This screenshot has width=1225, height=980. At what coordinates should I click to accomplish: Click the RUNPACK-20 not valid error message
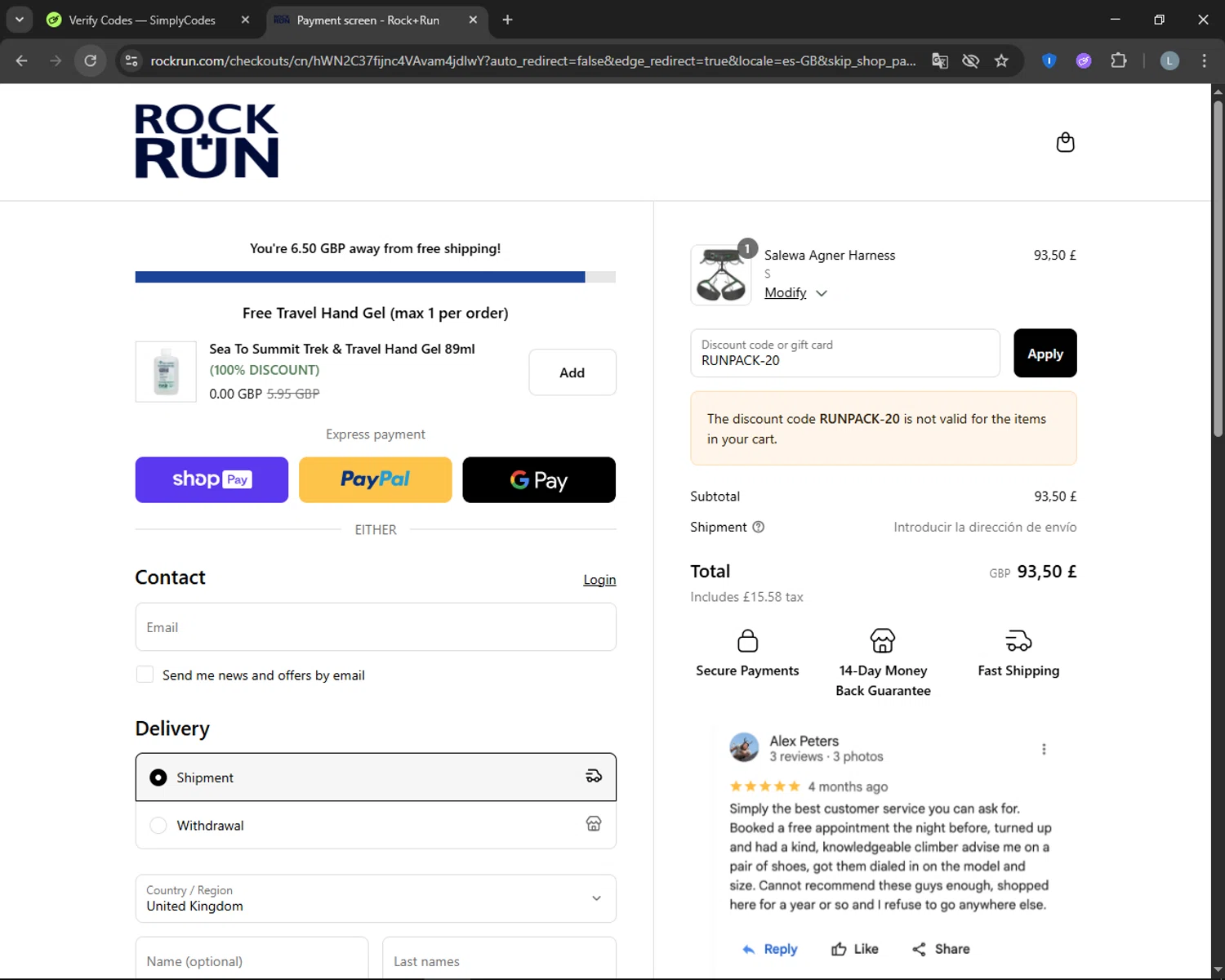pos(884,429)
